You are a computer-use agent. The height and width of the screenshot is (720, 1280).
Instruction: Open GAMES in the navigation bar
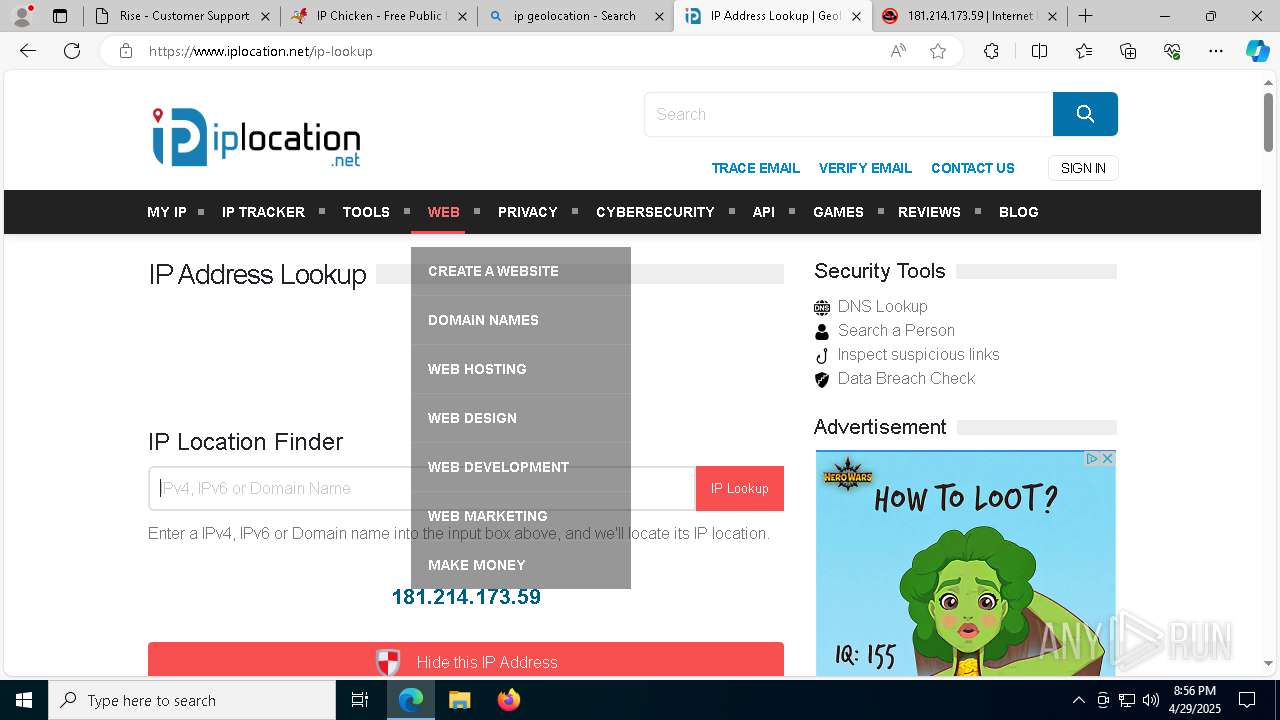838,212
